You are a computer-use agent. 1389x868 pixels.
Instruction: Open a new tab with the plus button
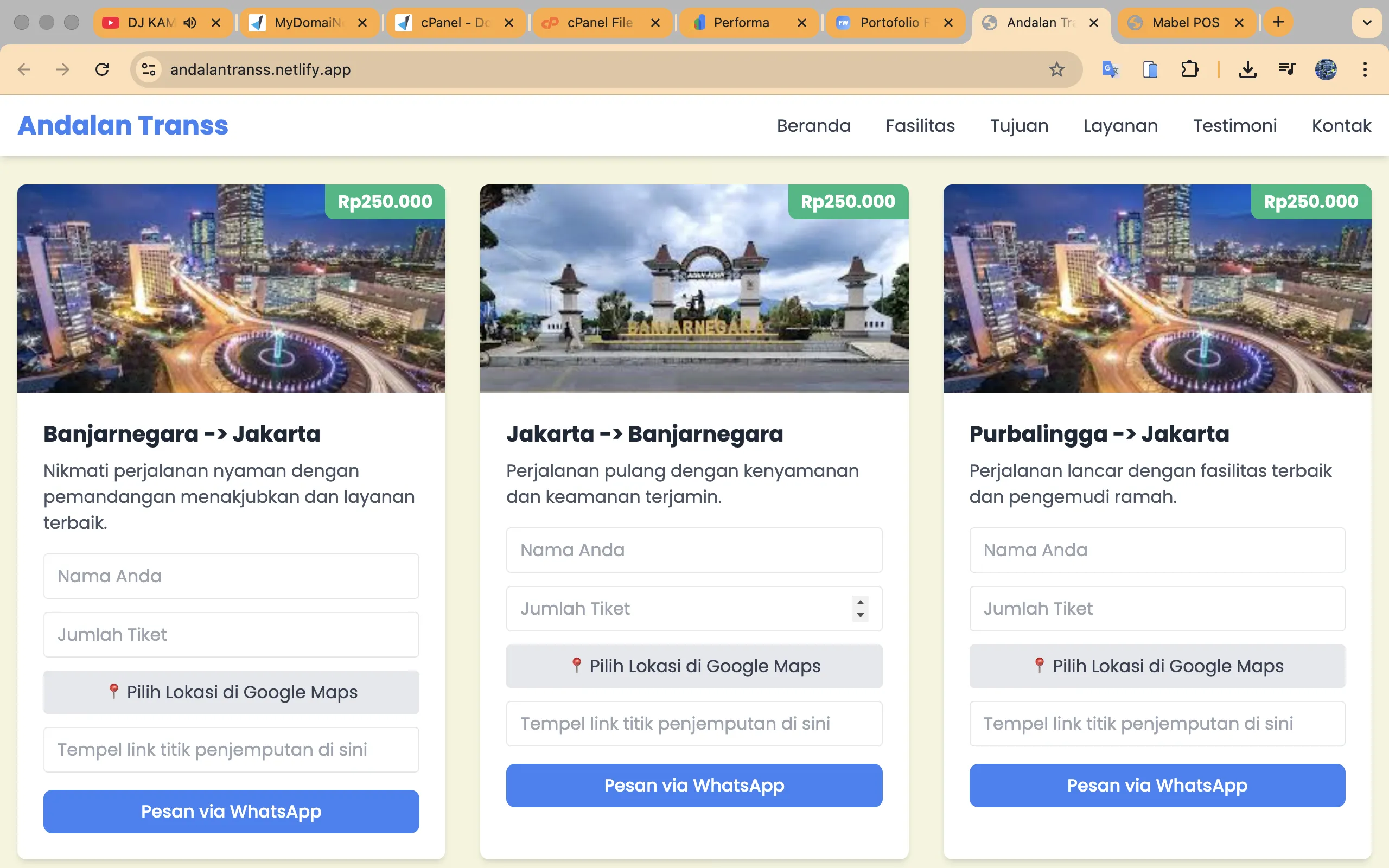1278,22
